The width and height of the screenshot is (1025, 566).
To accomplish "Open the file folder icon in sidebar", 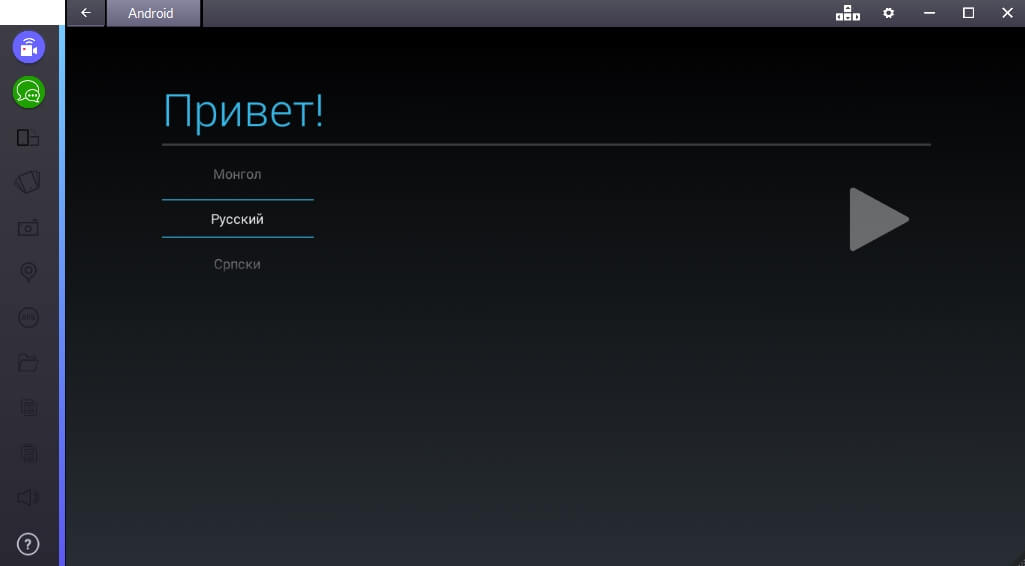I will coord(28,362).
